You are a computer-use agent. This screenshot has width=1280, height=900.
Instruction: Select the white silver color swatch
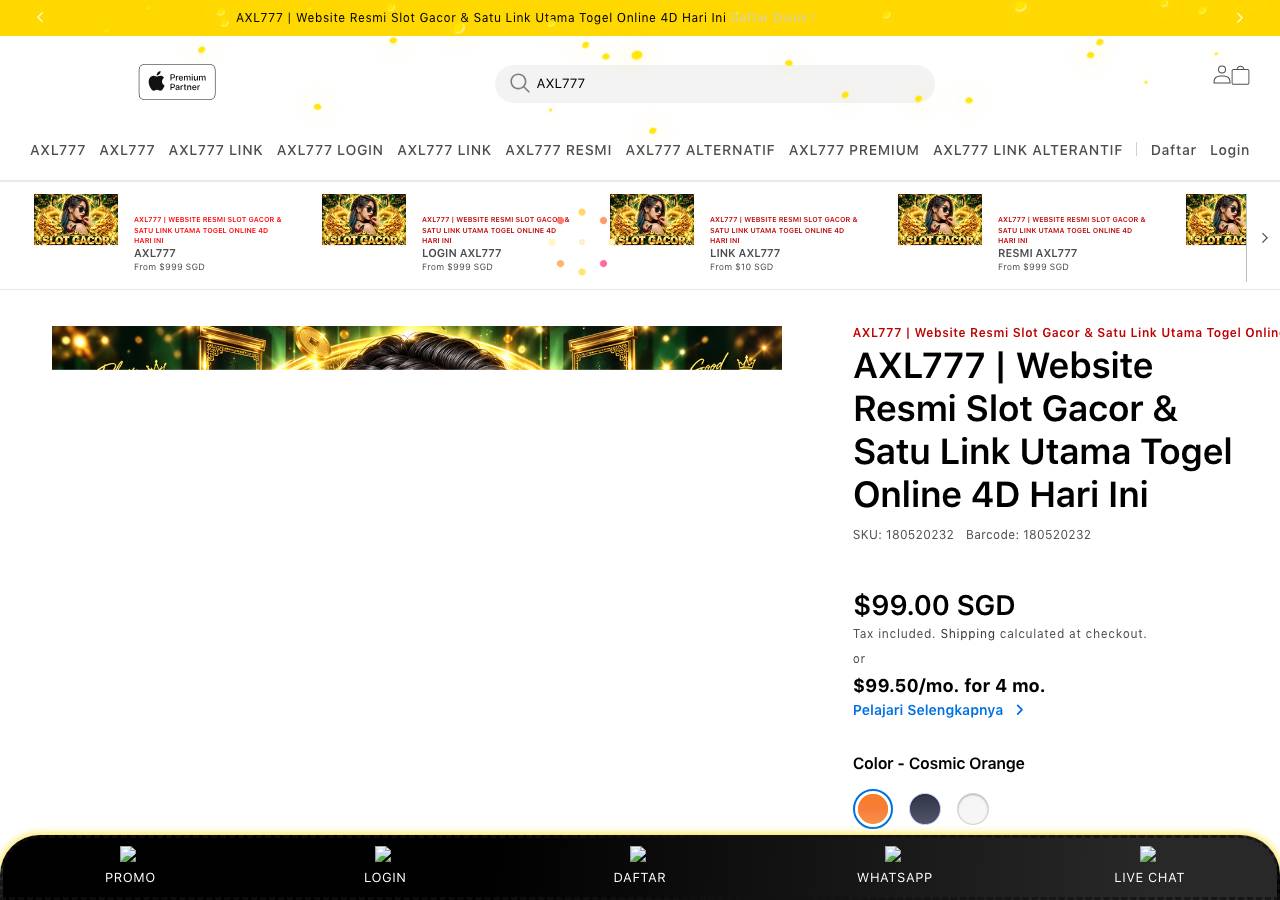click(973, 809)
